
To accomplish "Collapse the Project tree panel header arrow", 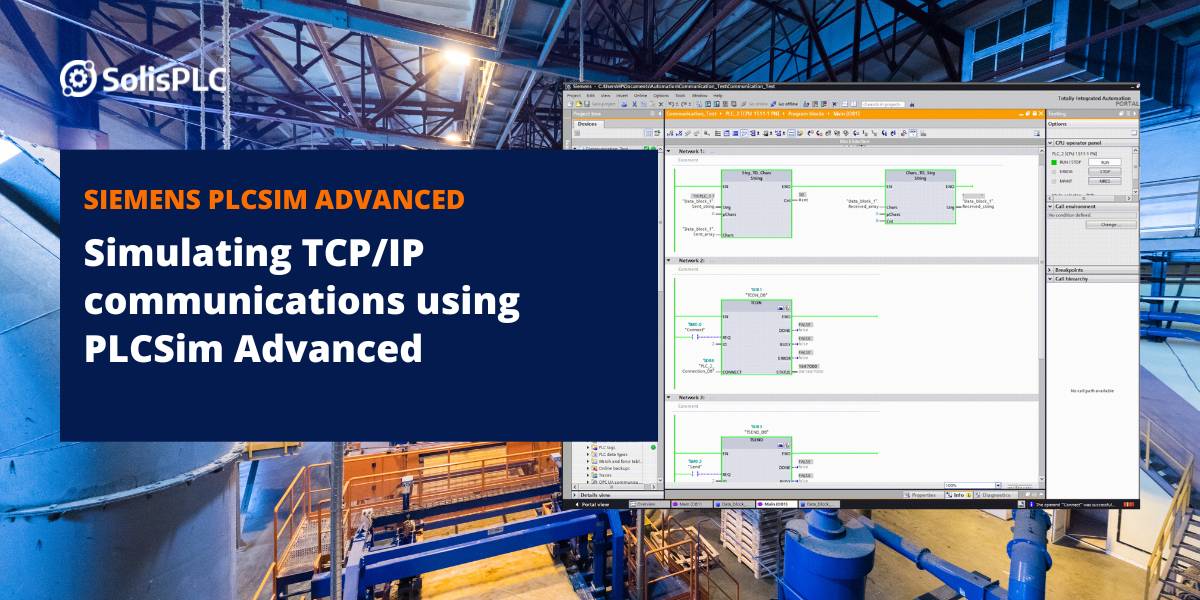I will 660,114.
